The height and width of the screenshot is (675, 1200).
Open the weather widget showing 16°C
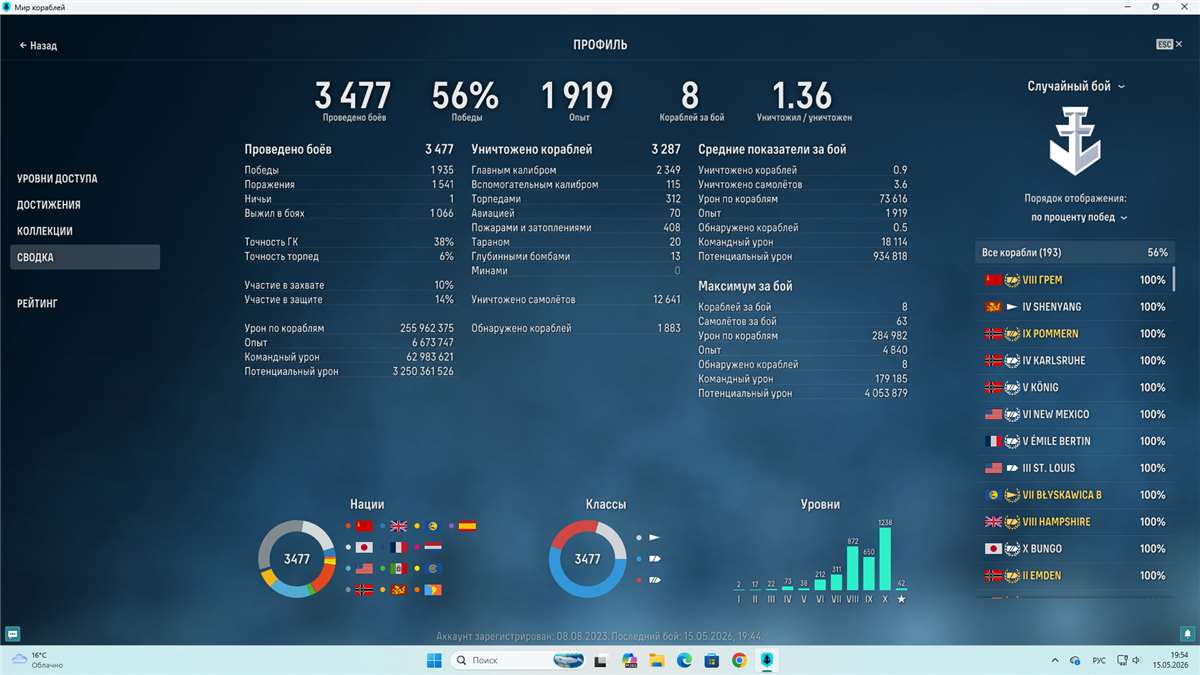(x=35, y=660)
